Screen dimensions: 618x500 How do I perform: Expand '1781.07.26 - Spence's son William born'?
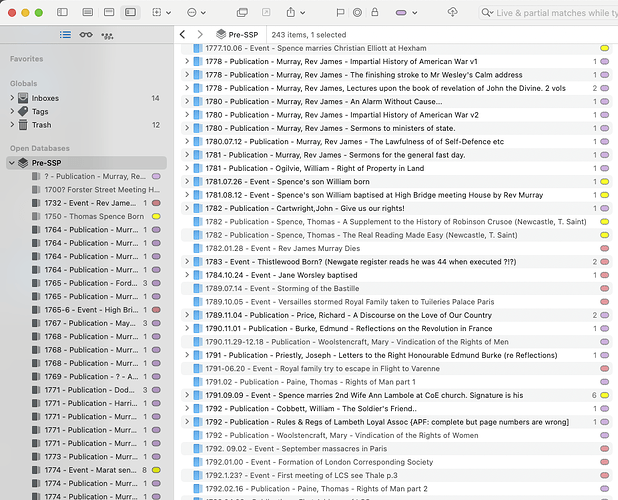point(187,181)
